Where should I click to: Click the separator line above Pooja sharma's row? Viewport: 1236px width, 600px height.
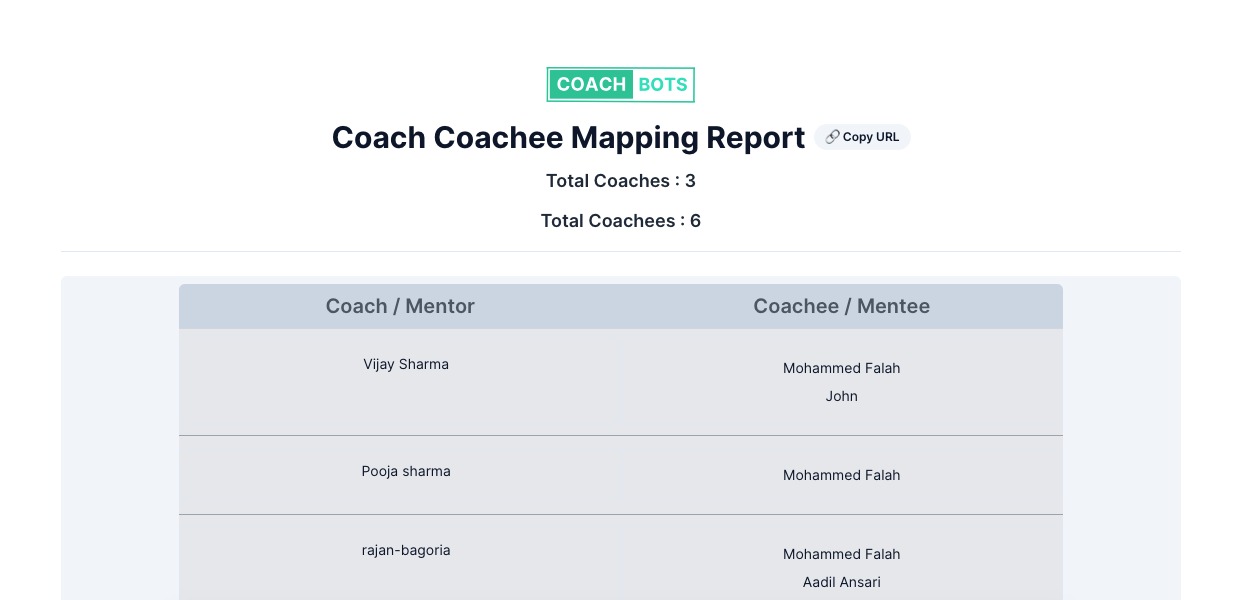pos(620,435)
